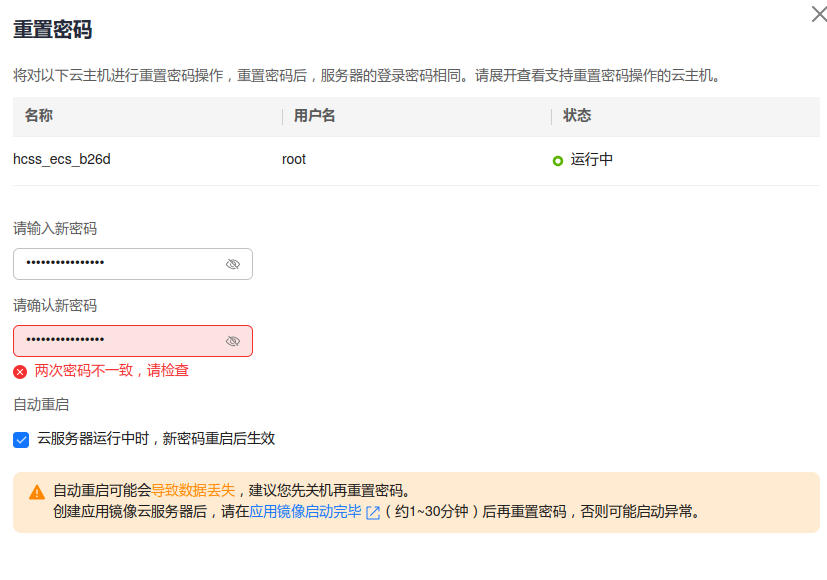Click the red error icon below confirm field

click(x=20, y=371)
